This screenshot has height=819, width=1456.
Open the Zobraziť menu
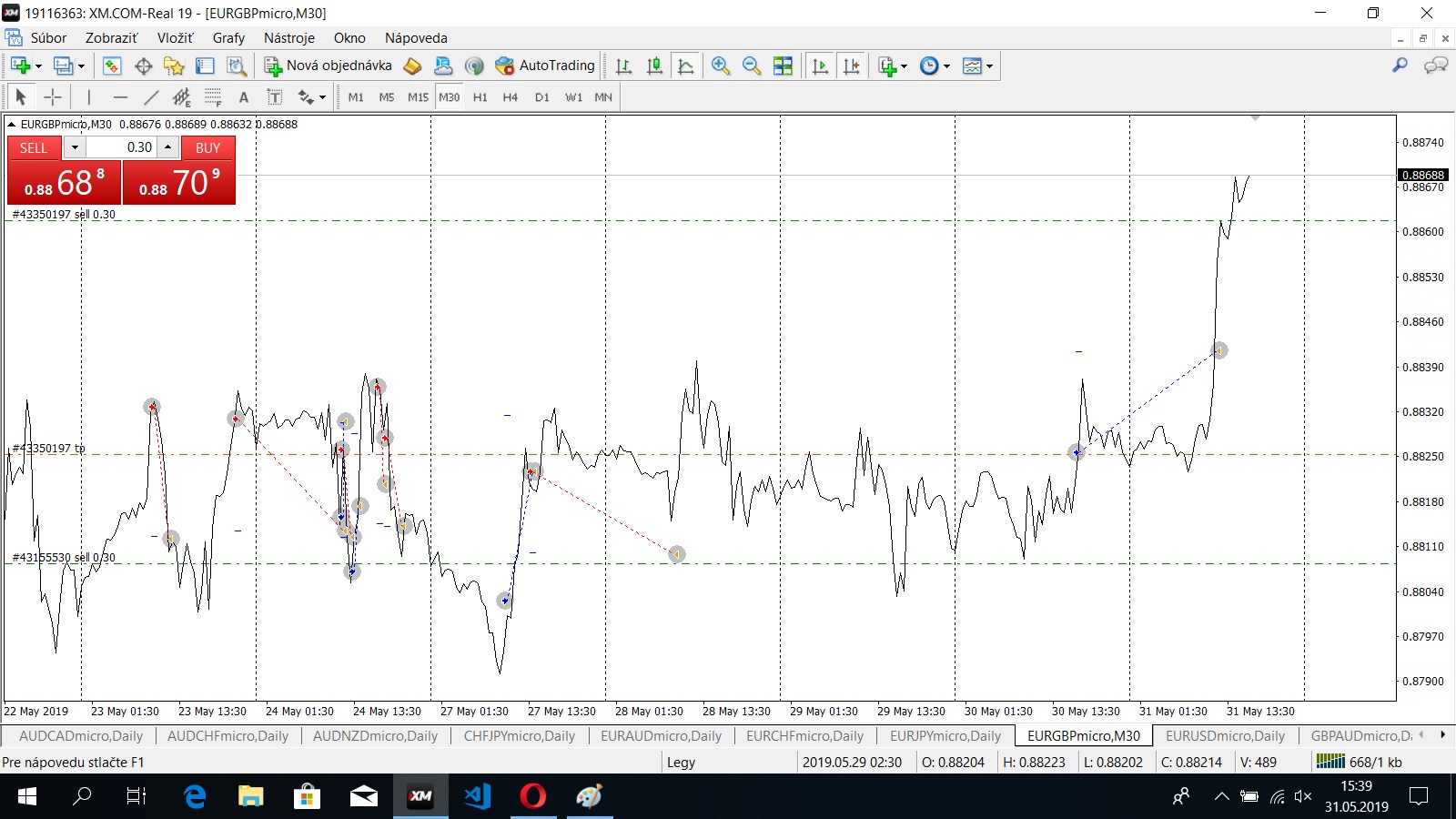(111, 37)
